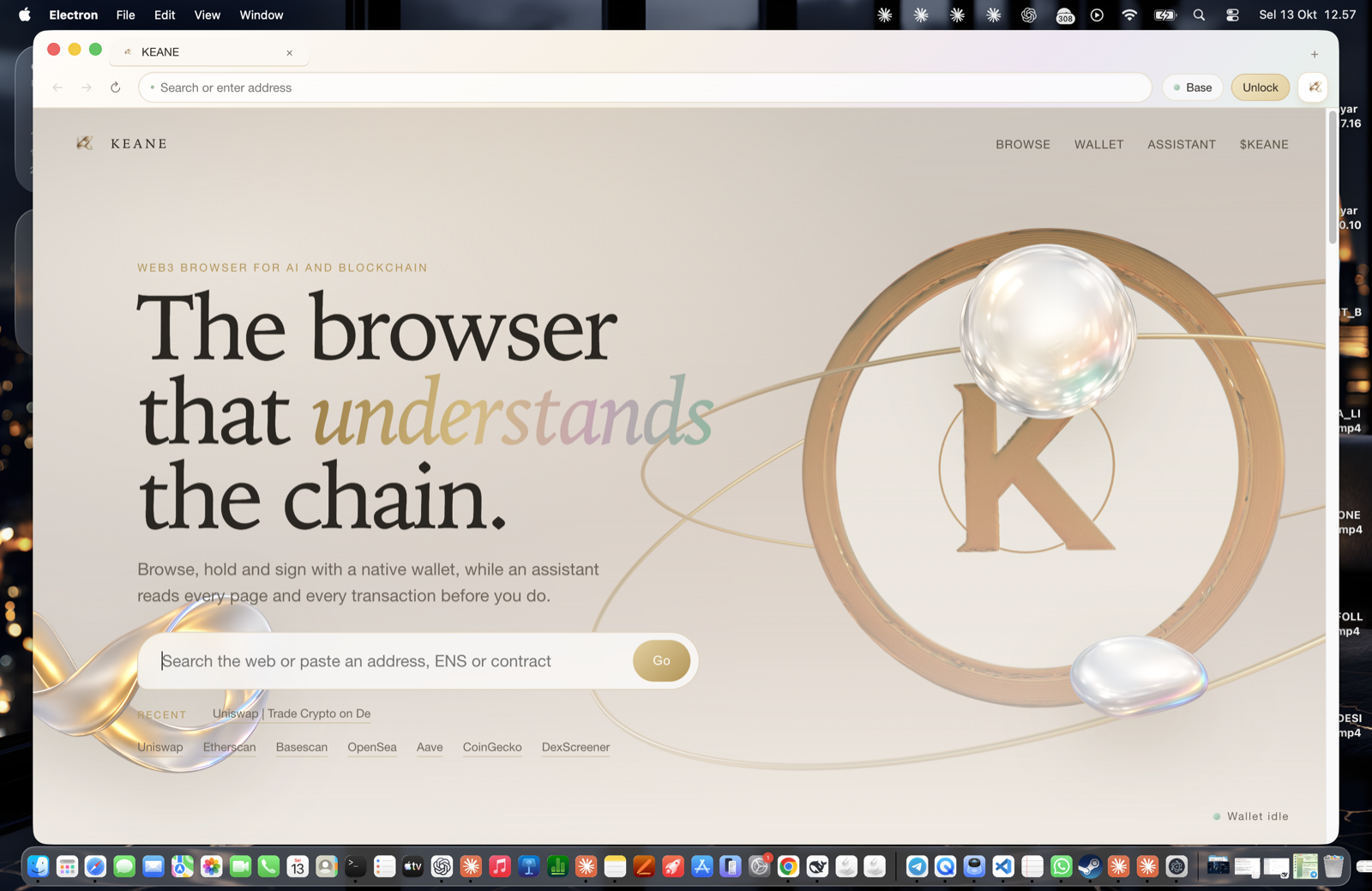
Task: Go back with the back arrow
Action: point(57,87)
